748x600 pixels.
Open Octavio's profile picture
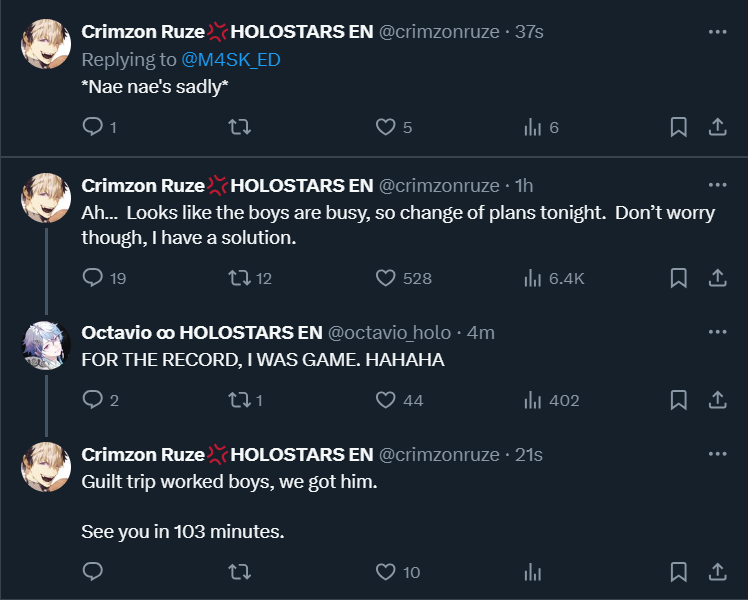coord(44,346)
